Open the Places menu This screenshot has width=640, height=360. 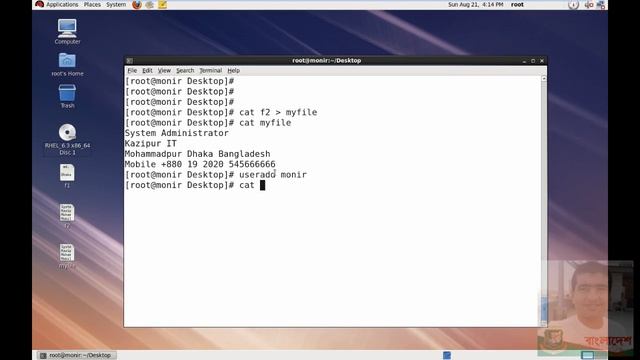tap(92, 4)
